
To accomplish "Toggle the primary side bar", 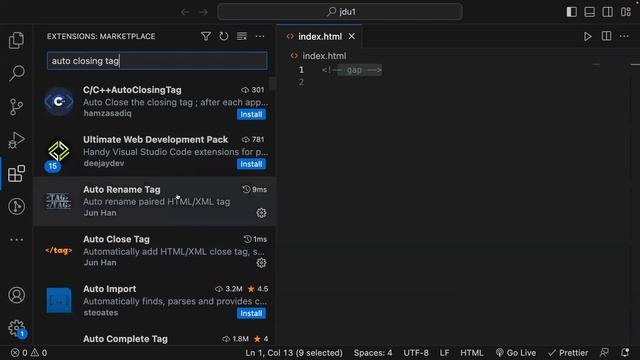I will pyautogui.click(x=571, y=12).
